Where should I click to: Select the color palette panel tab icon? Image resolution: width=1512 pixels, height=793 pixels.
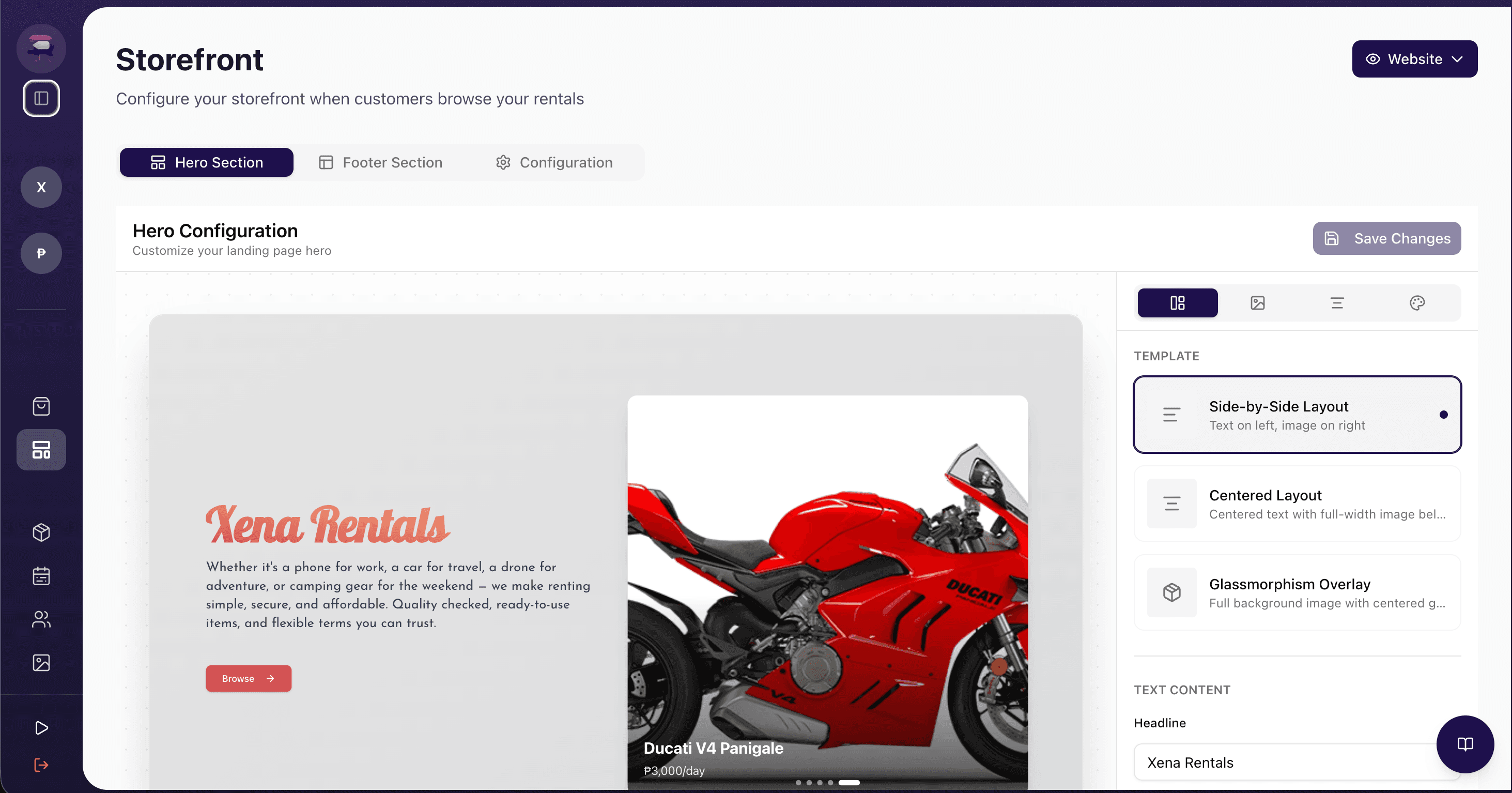[x=1417, y=303]
